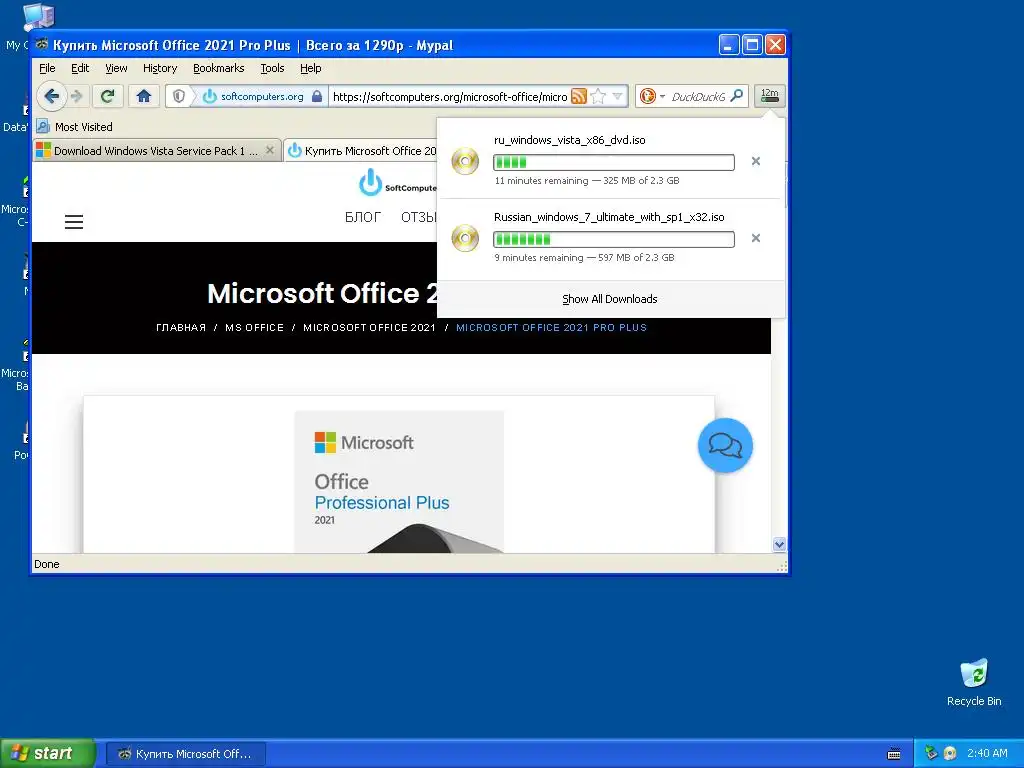Open the blue chat support bubble
The height and width of the screenshot is (768, 1024).
pos(725,445)
